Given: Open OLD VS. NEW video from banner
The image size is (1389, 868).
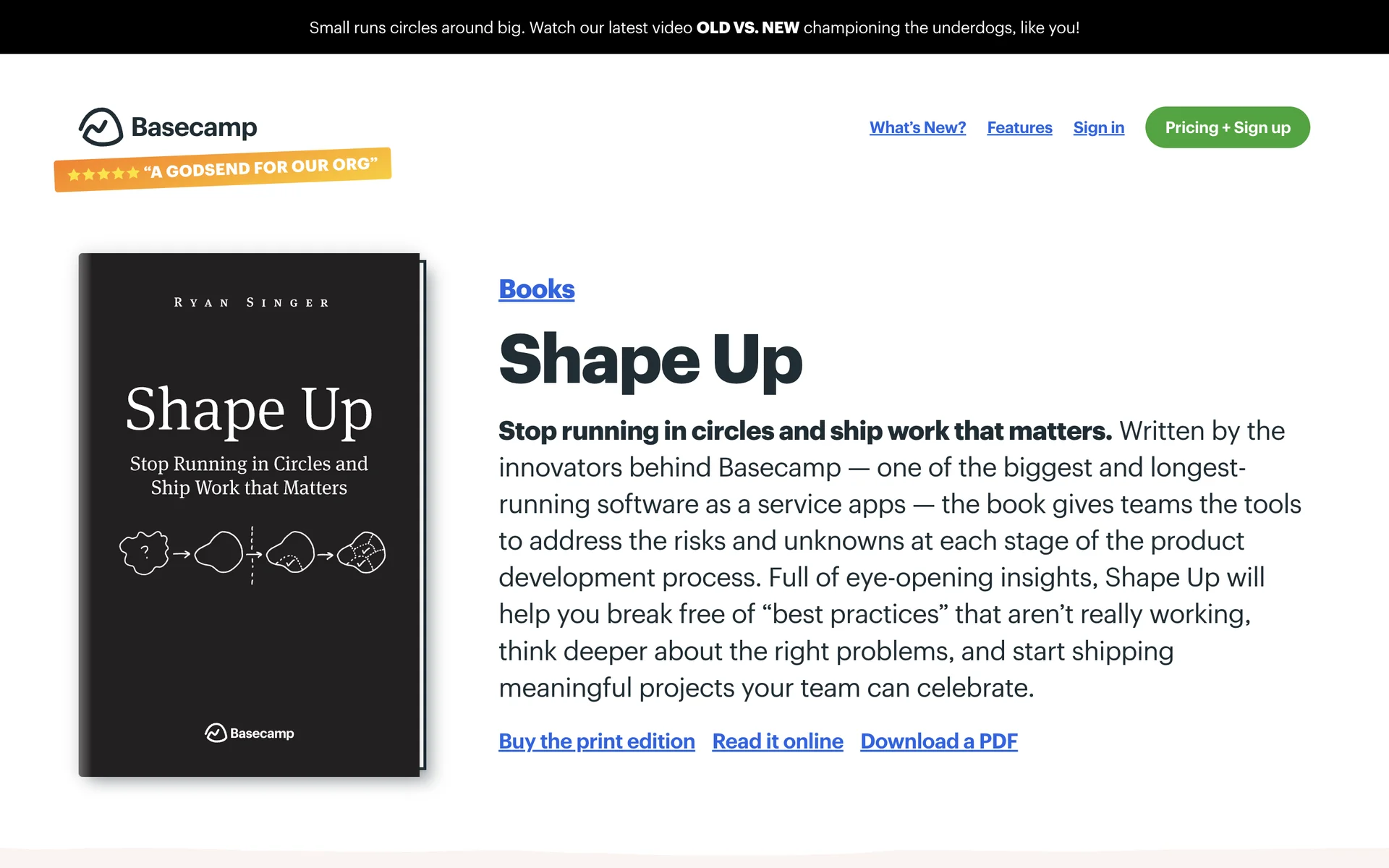Looking at the screenshot, I should tap(747, 27).
